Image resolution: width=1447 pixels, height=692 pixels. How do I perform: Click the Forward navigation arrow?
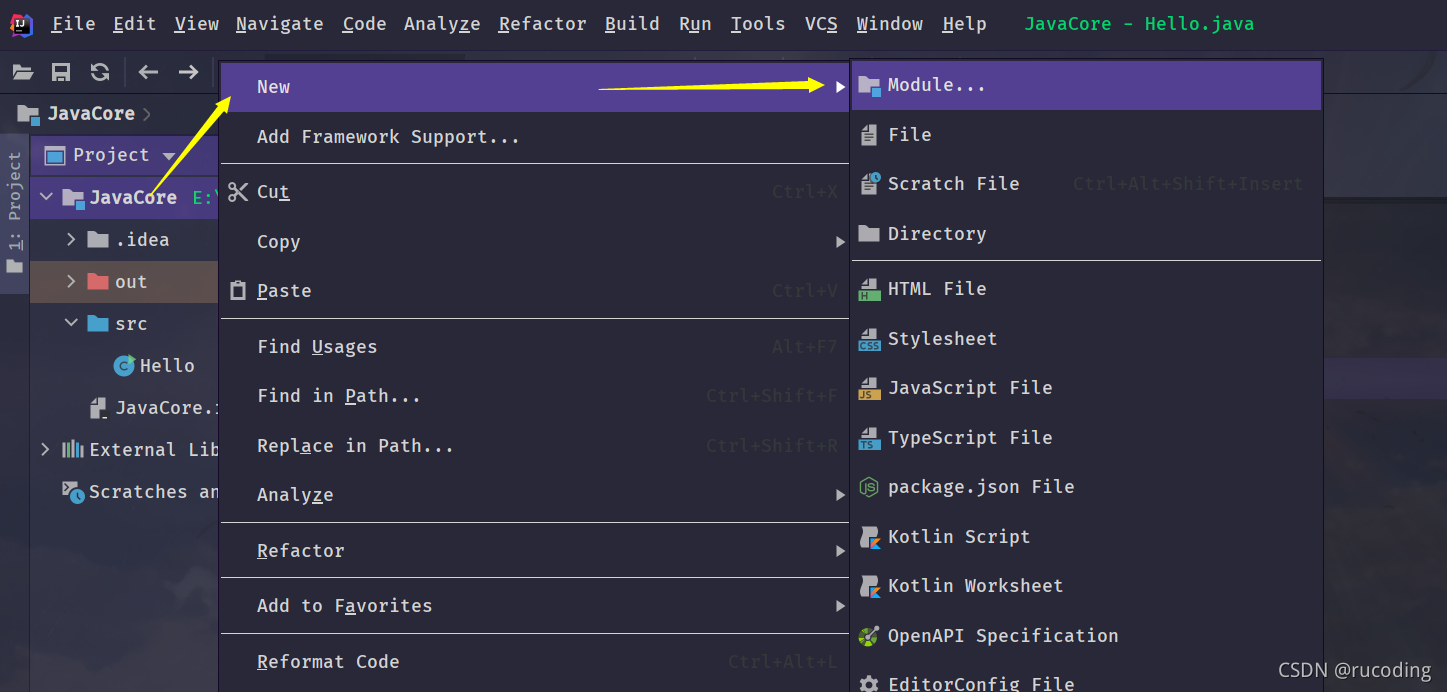pyautogui.click(x=188, y=72)
